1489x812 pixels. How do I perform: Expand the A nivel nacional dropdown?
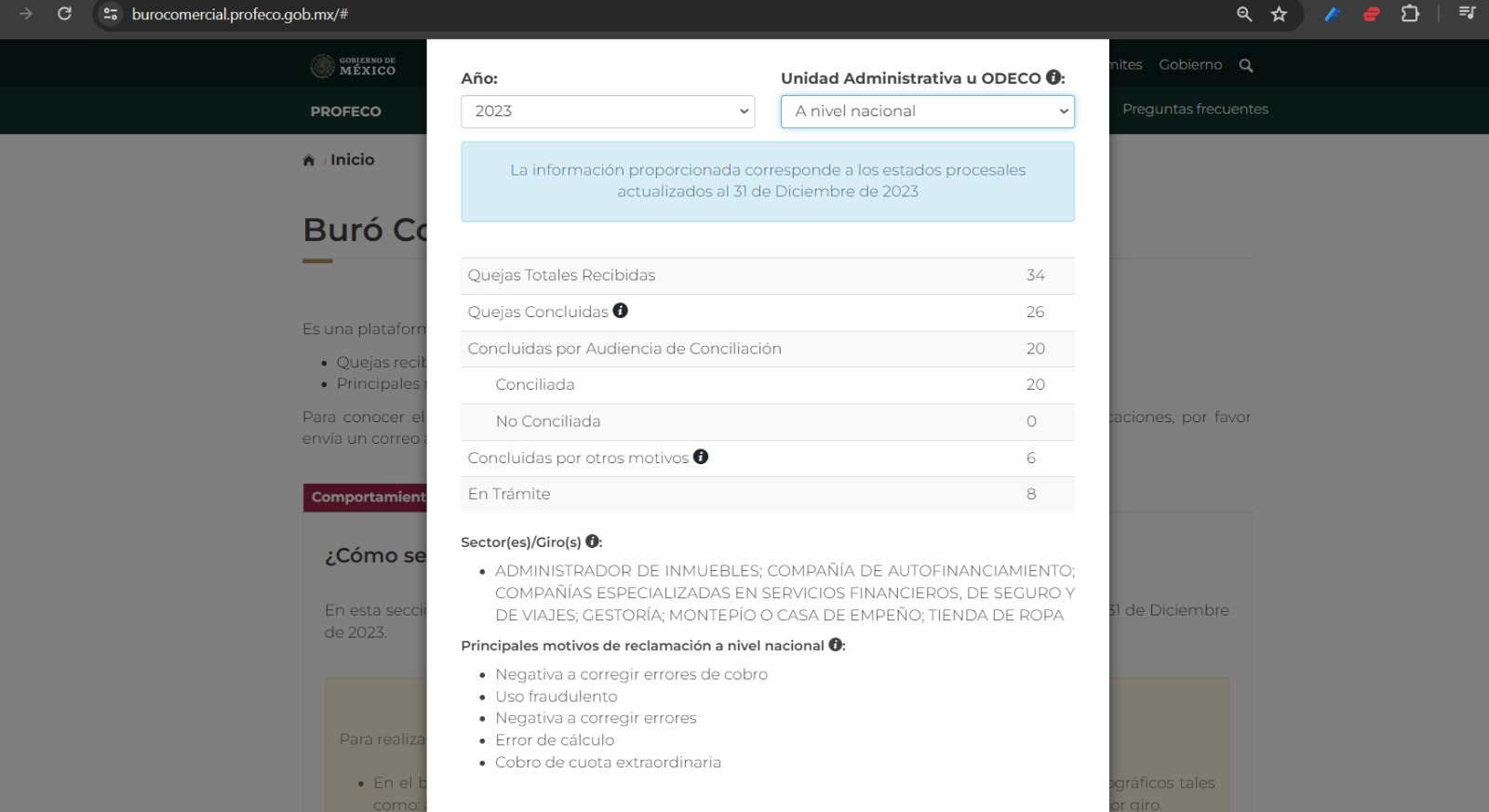(x=927, y=112)
